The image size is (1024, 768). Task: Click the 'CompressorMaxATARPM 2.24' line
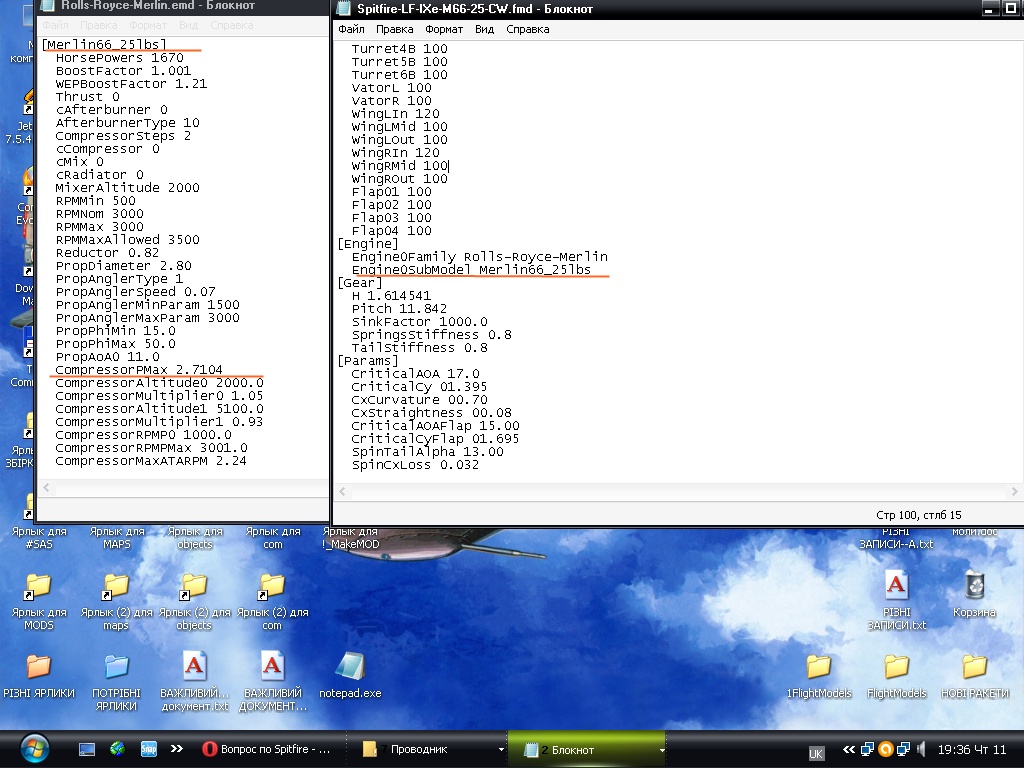[x=151, y=461]
